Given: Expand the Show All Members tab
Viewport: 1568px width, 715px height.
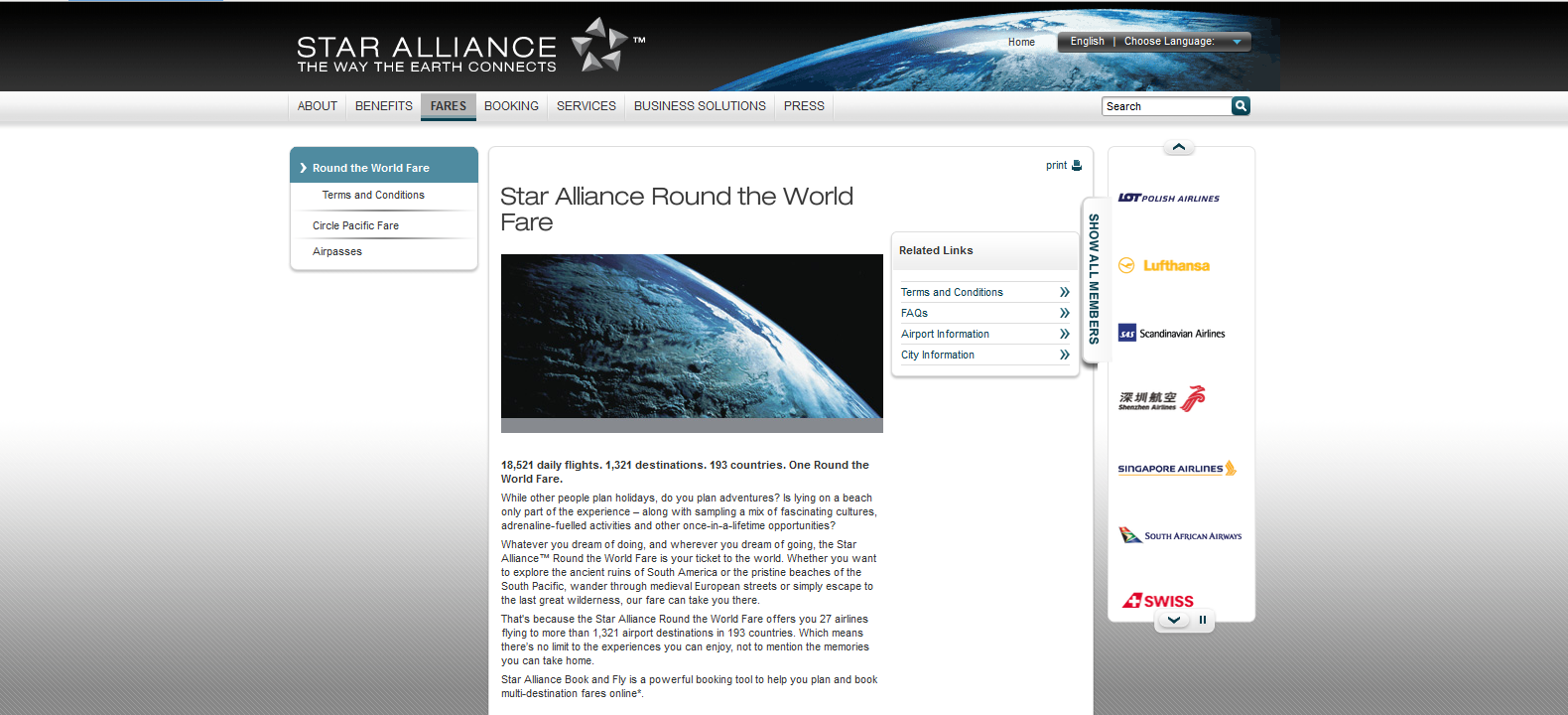Looking at the screenshot, I should (x=1094, y=279).
